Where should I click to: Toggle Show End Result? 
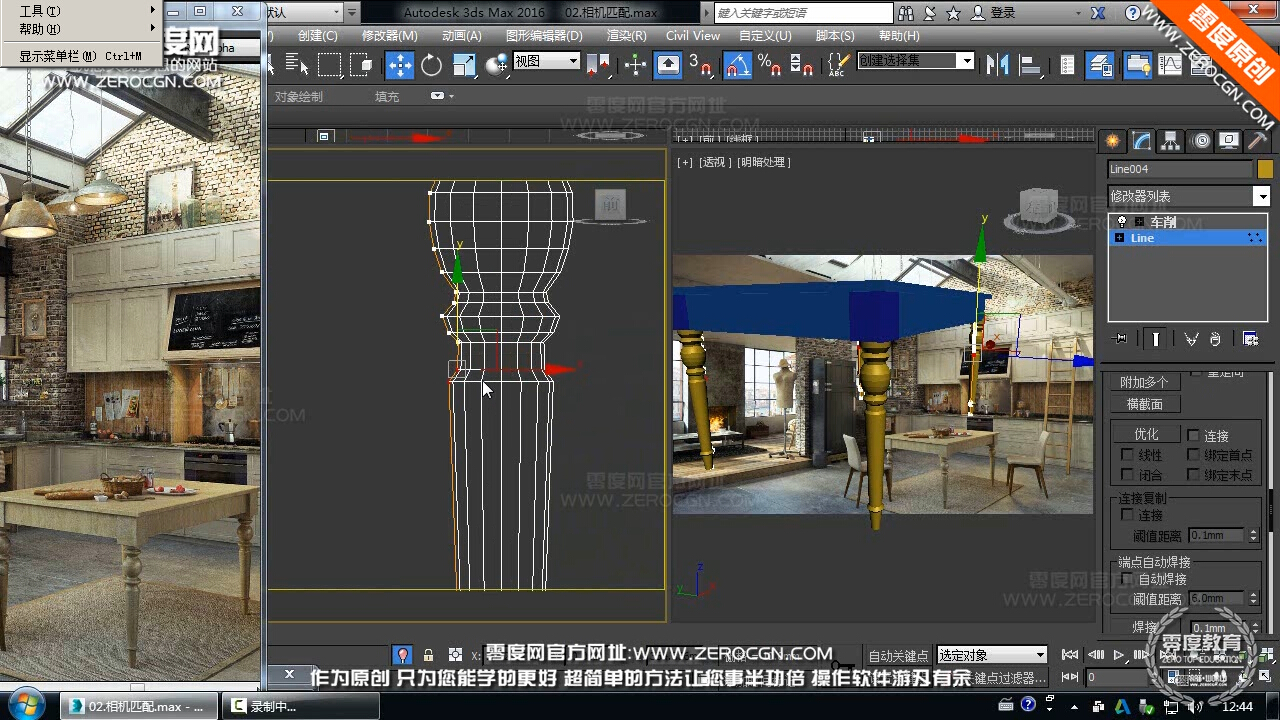coord(1156,339)
